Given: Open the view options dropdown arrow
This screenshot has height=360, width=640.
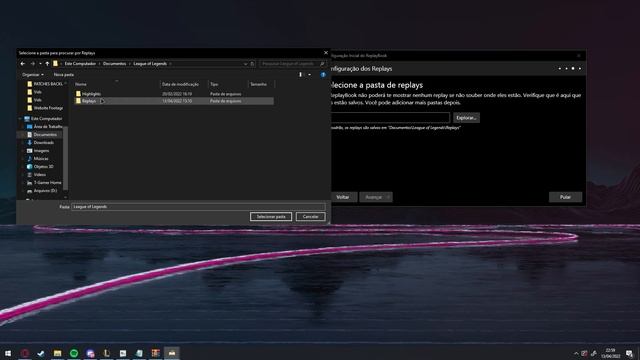Looking at the screenshot, I should click(309, 75).
